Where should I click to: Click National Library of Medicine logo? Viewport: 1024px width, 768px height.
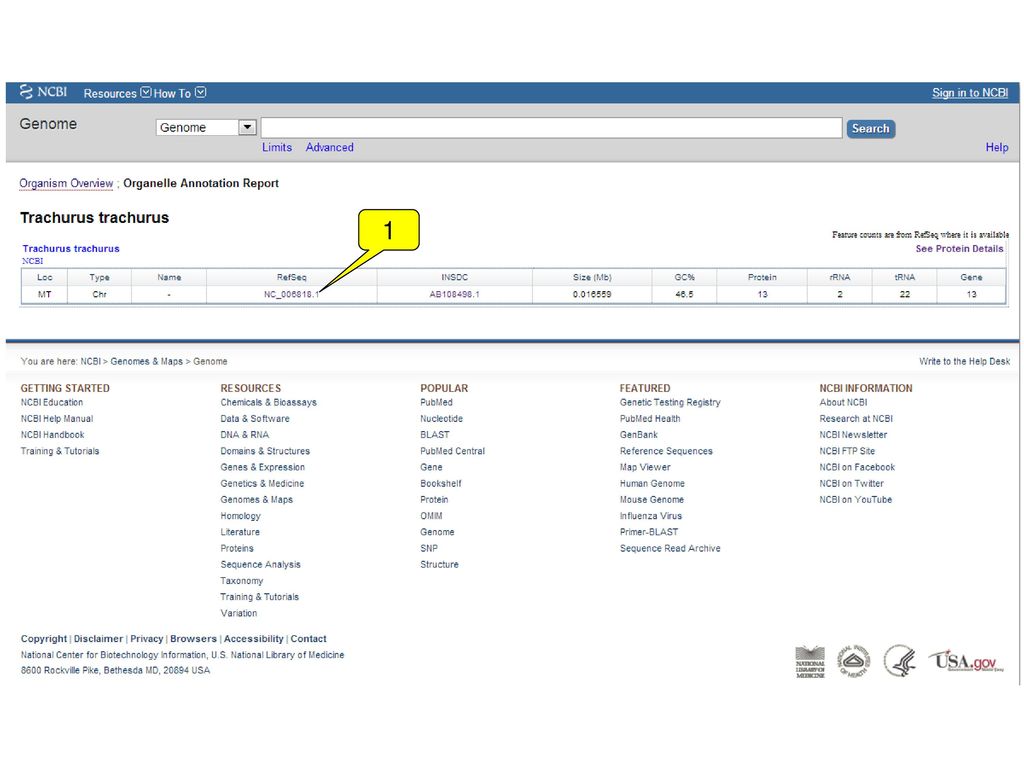tap(810, 662)
